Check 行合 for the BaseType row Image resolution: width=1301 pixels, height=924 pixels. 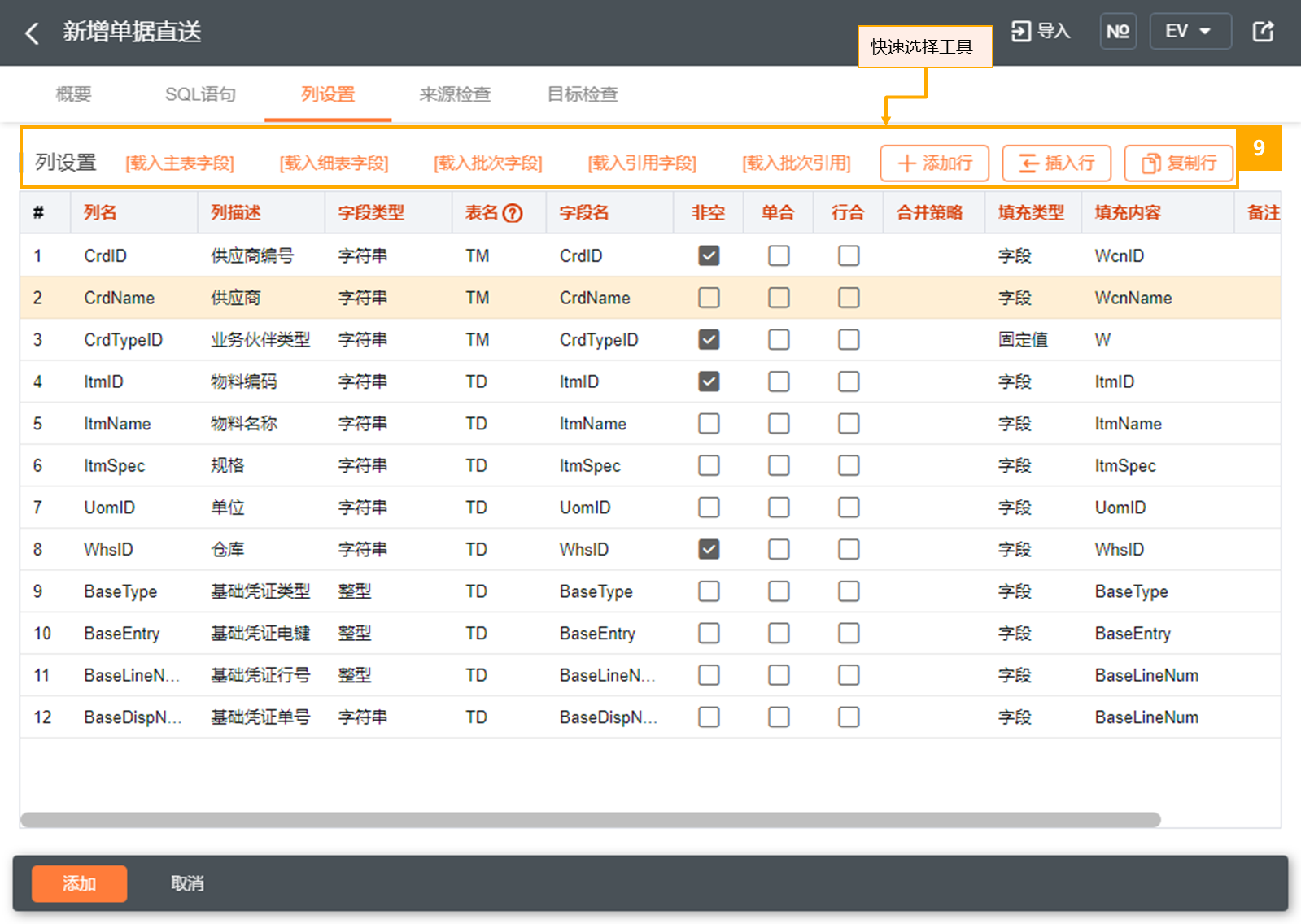tap(849, 591)
